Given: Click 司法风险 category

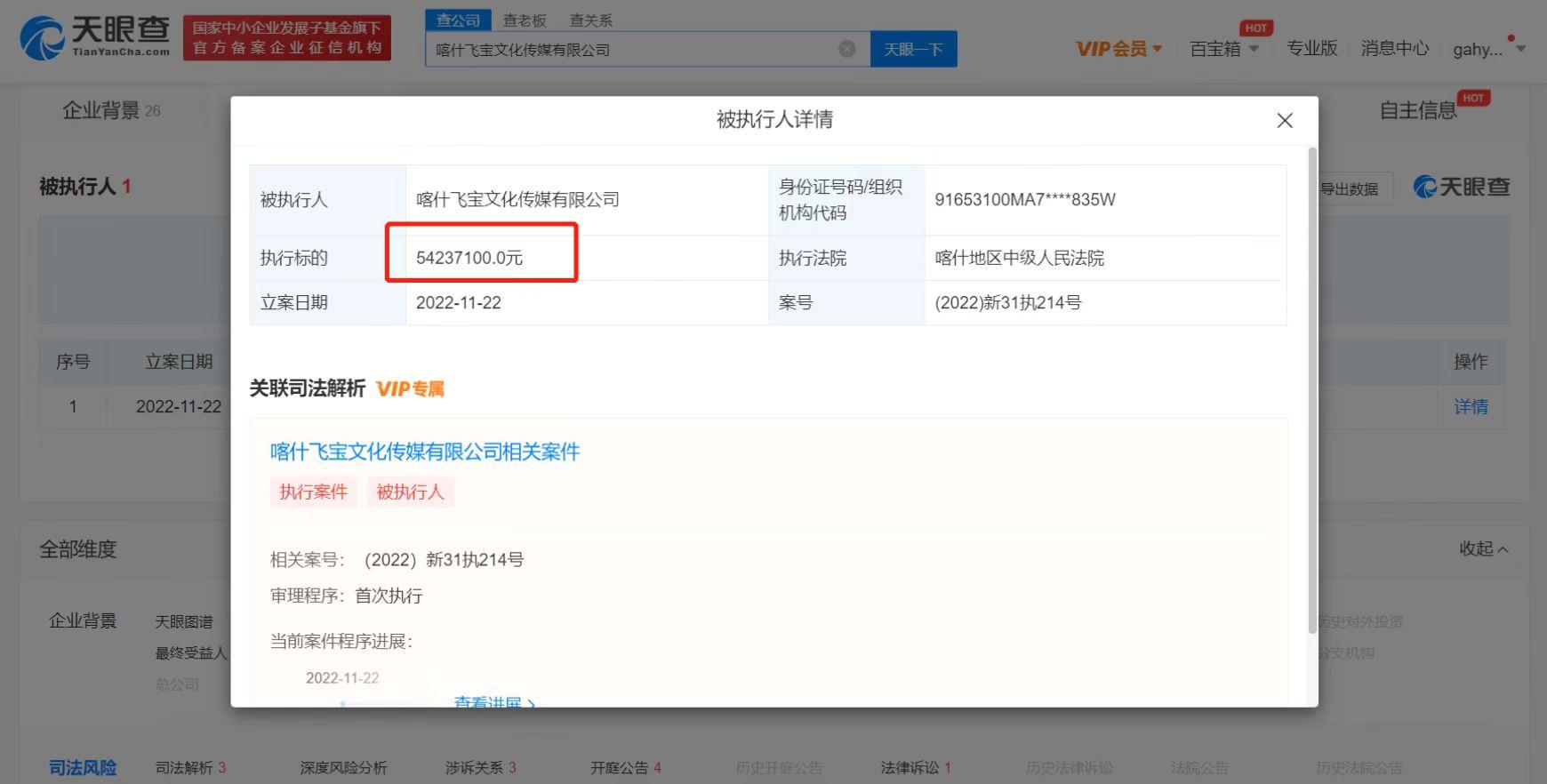Looking at the screenshot, I should (83, 767).
